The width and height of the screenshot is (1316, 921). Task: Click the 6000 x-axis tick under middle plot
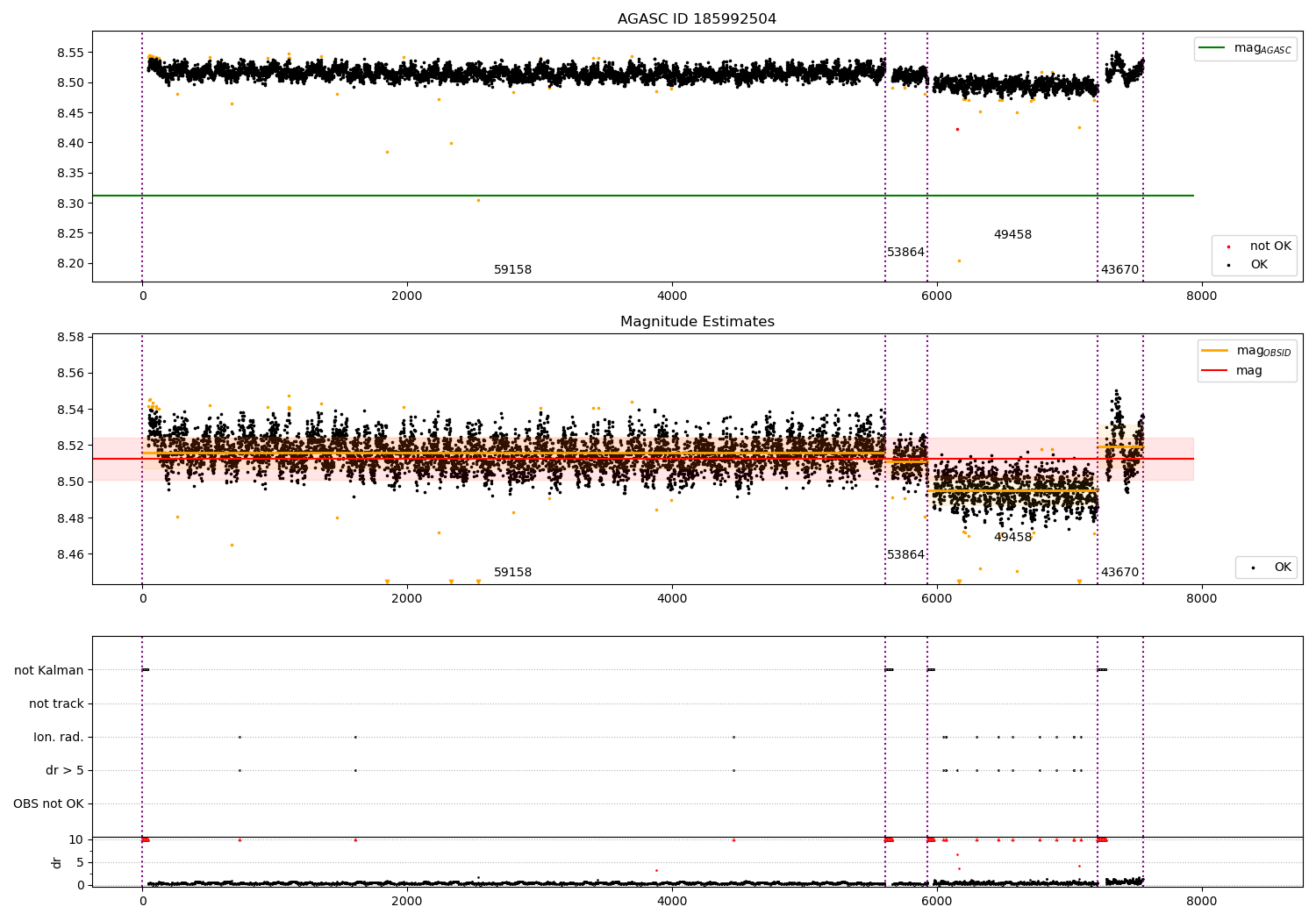[937, 599]
